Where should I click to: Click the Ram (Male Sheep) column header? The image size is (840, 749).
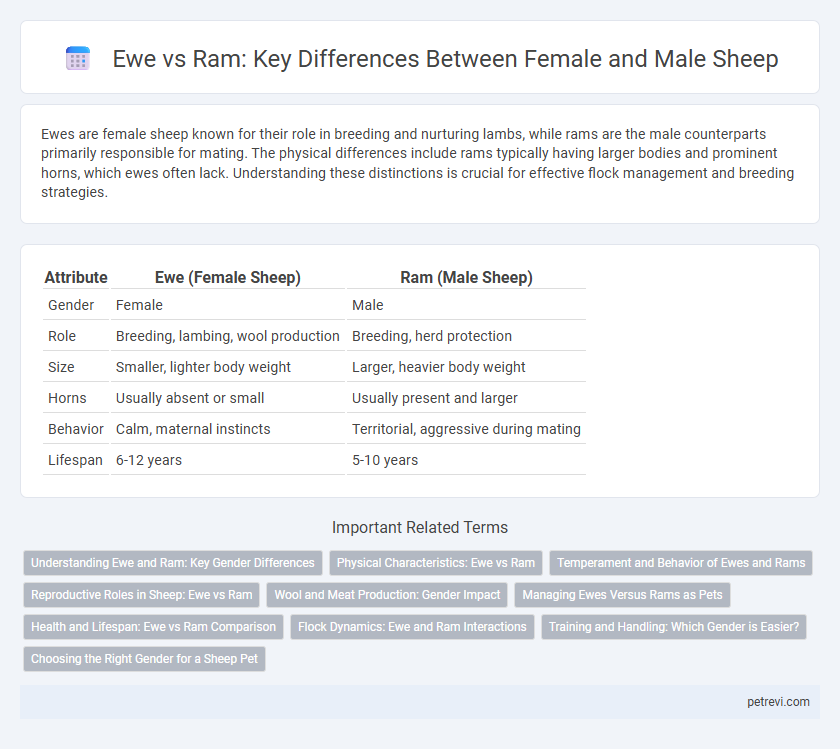[x=466, y=277]
